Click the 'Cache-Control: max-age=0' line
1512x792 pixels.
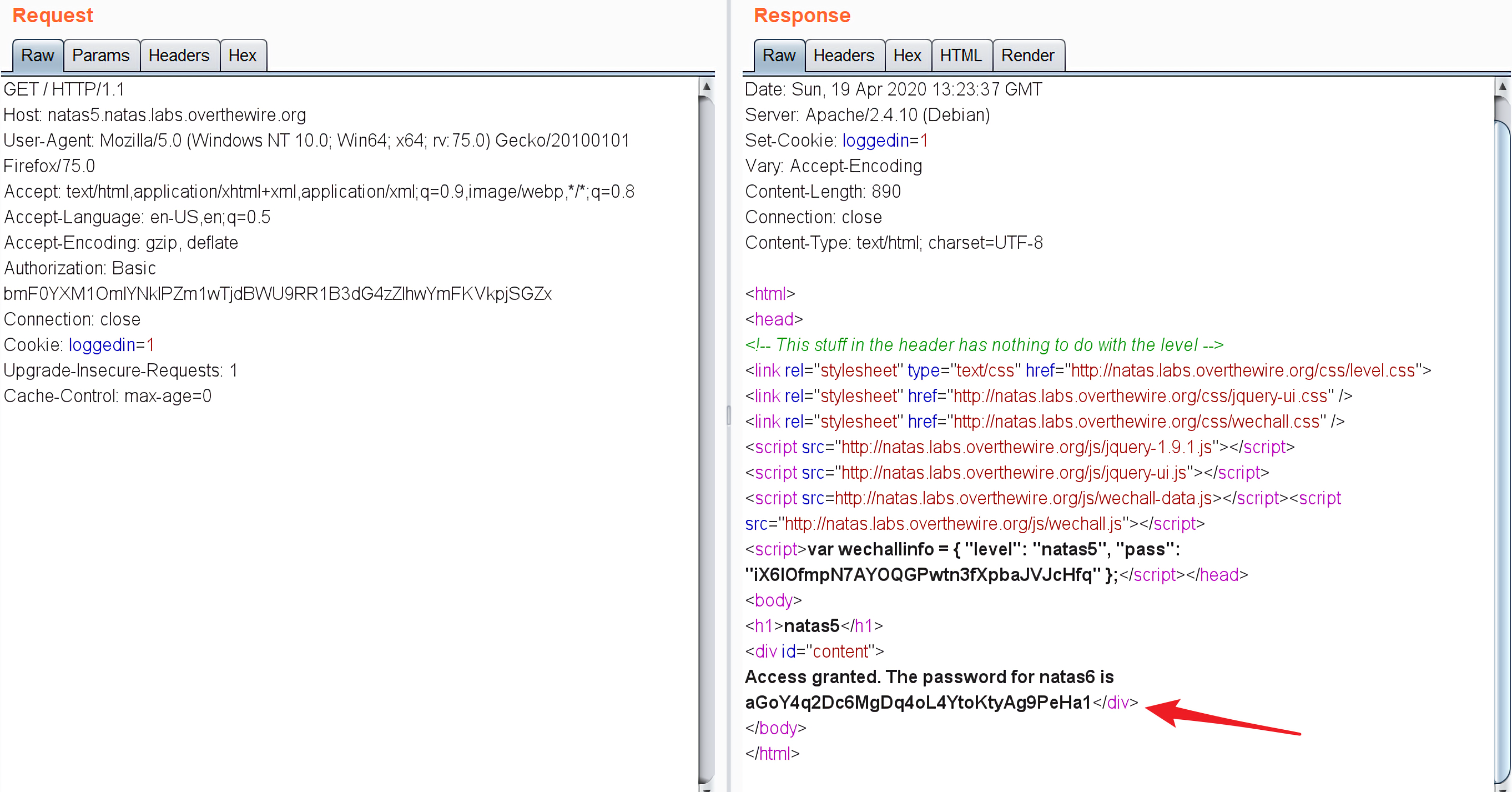click(108, 397)
